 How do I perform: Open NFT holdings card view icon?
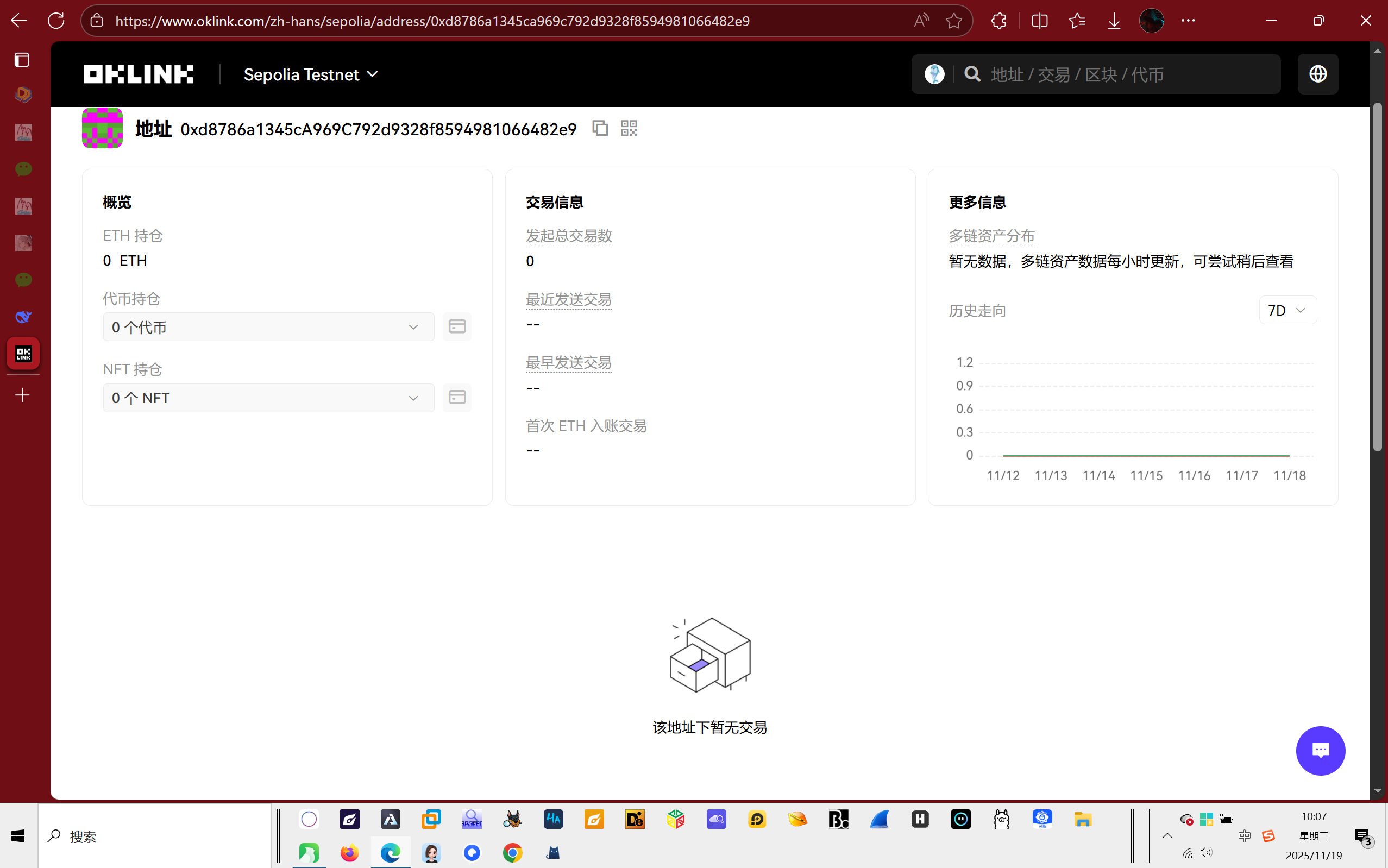click(457, 397)
